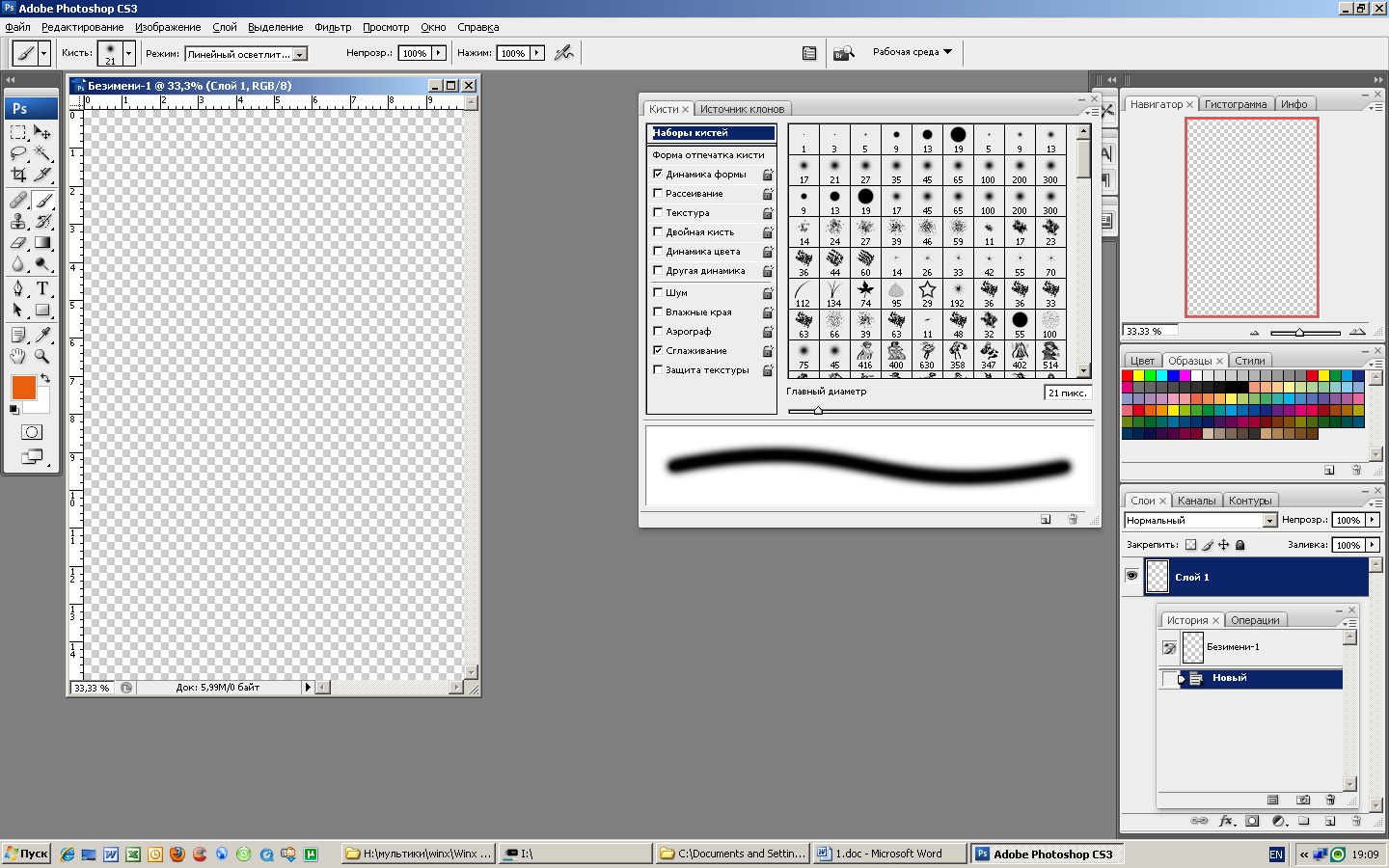Screen dimensions: 1389x868
Task: Expand options bar Непрозр. opacity slider arrow
Action: pyautogui.click(x=439, y=53)
